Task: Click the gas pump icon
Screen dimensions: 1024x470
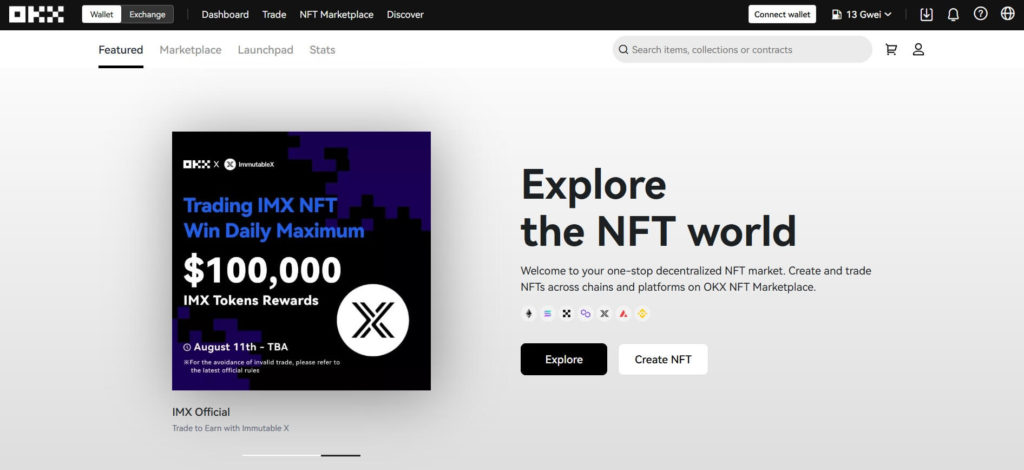Action: tap(837, 14)
